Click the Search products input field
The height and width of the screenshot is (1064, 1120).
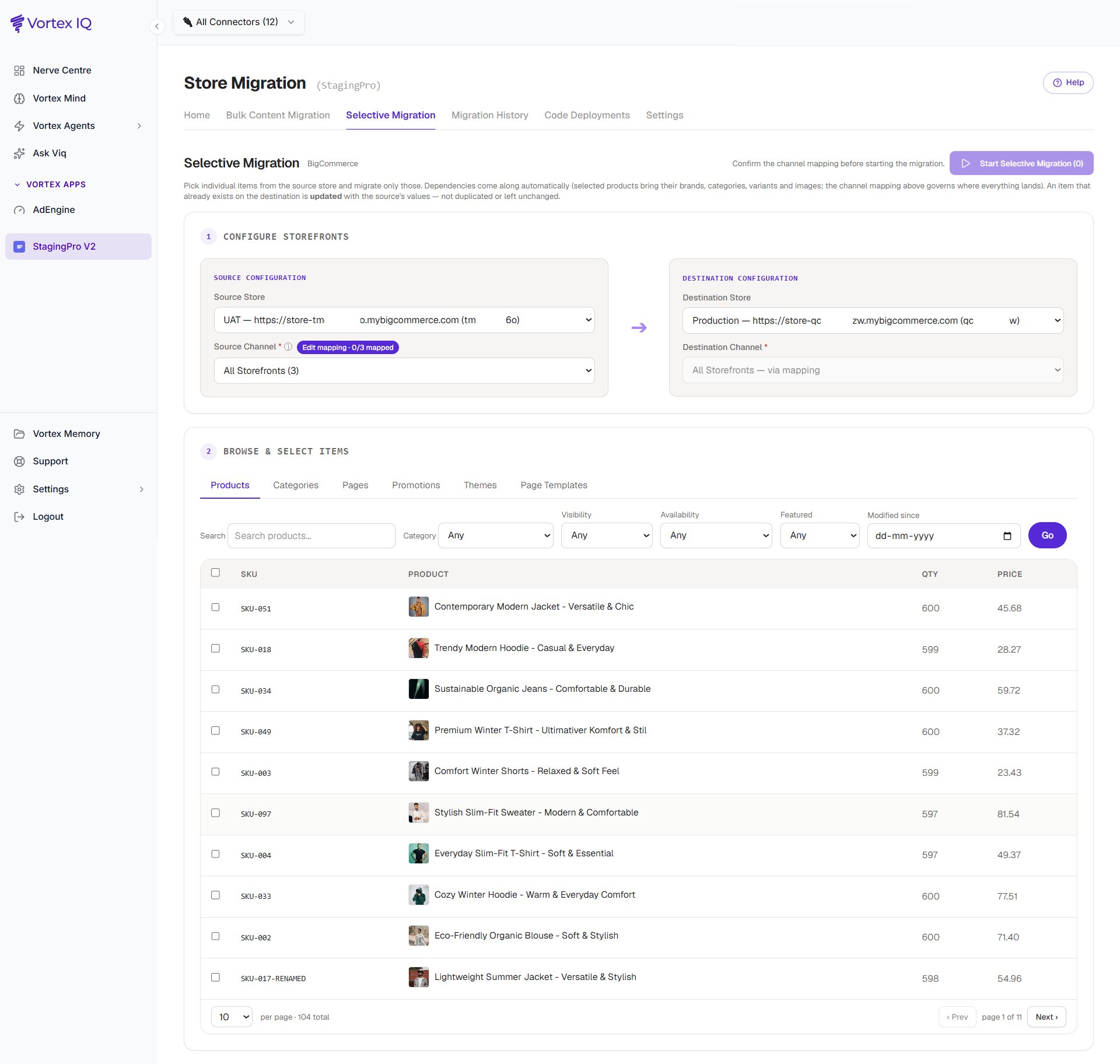click(x=311, y=536)
